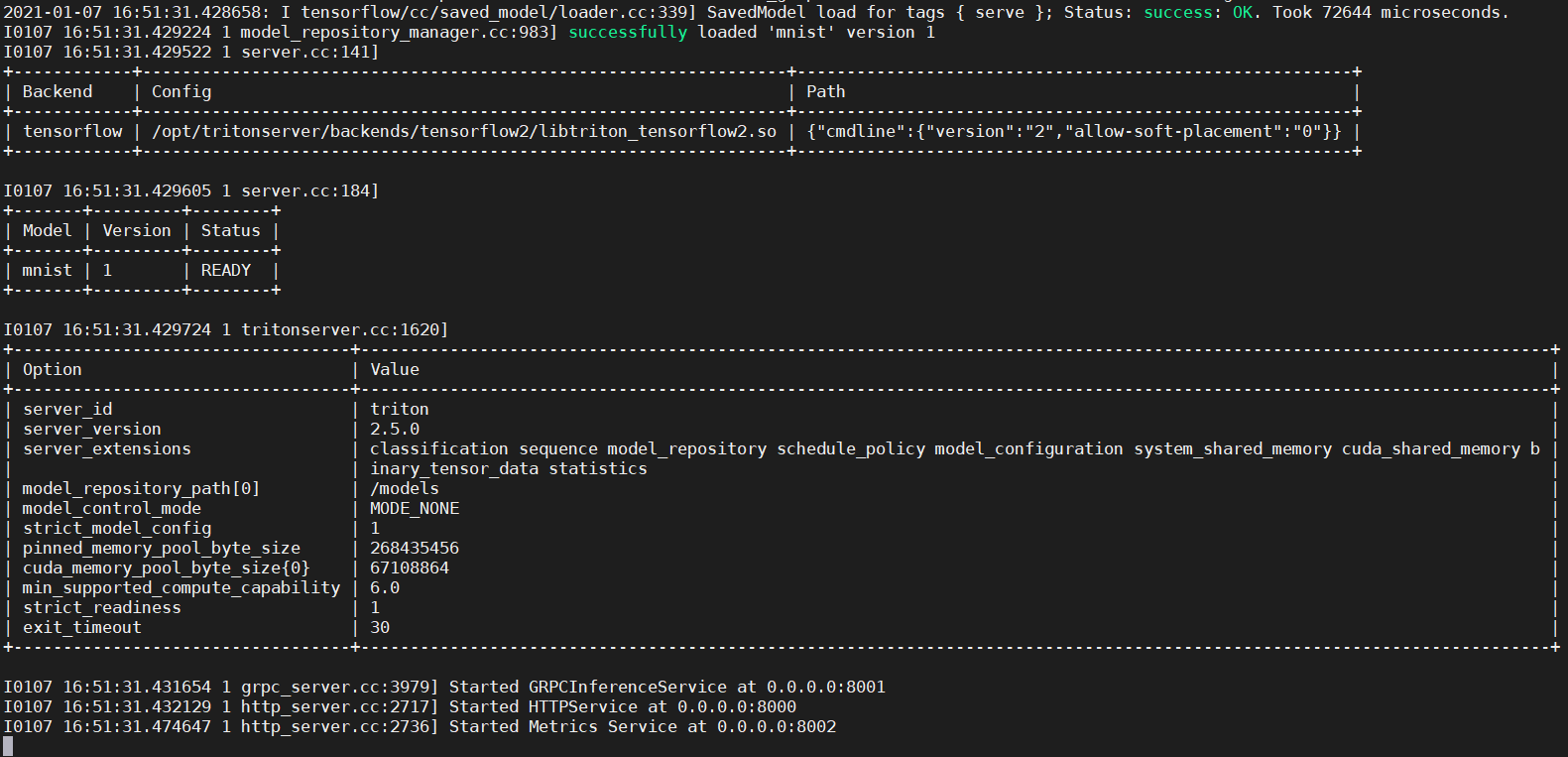
Task: Click the 'Option' table column header
Action: point(52,369)
